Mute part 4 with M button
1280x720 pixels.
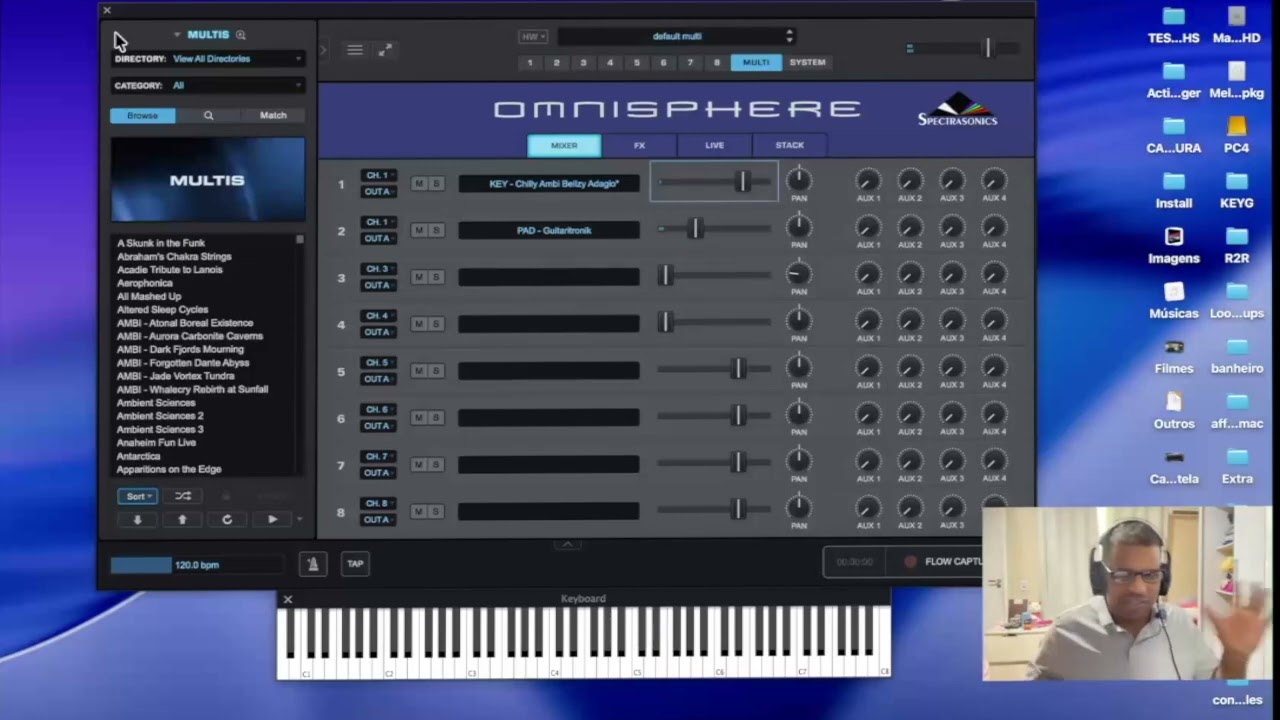(x=419, y=324)
